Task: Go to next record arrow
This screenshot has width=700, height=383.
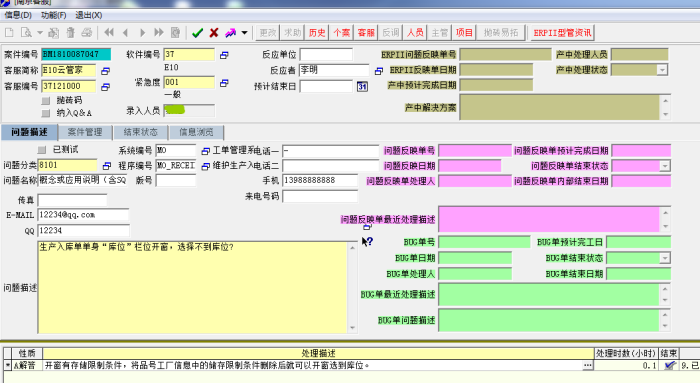Action: 142,33
